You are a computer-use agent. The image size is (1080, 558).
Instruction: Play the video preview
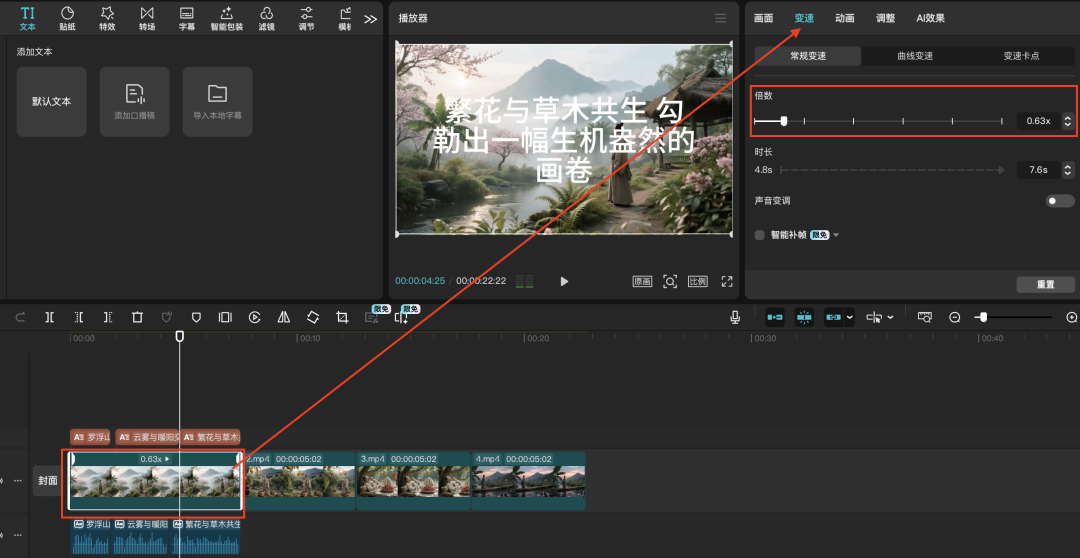(x=564, y=281)
